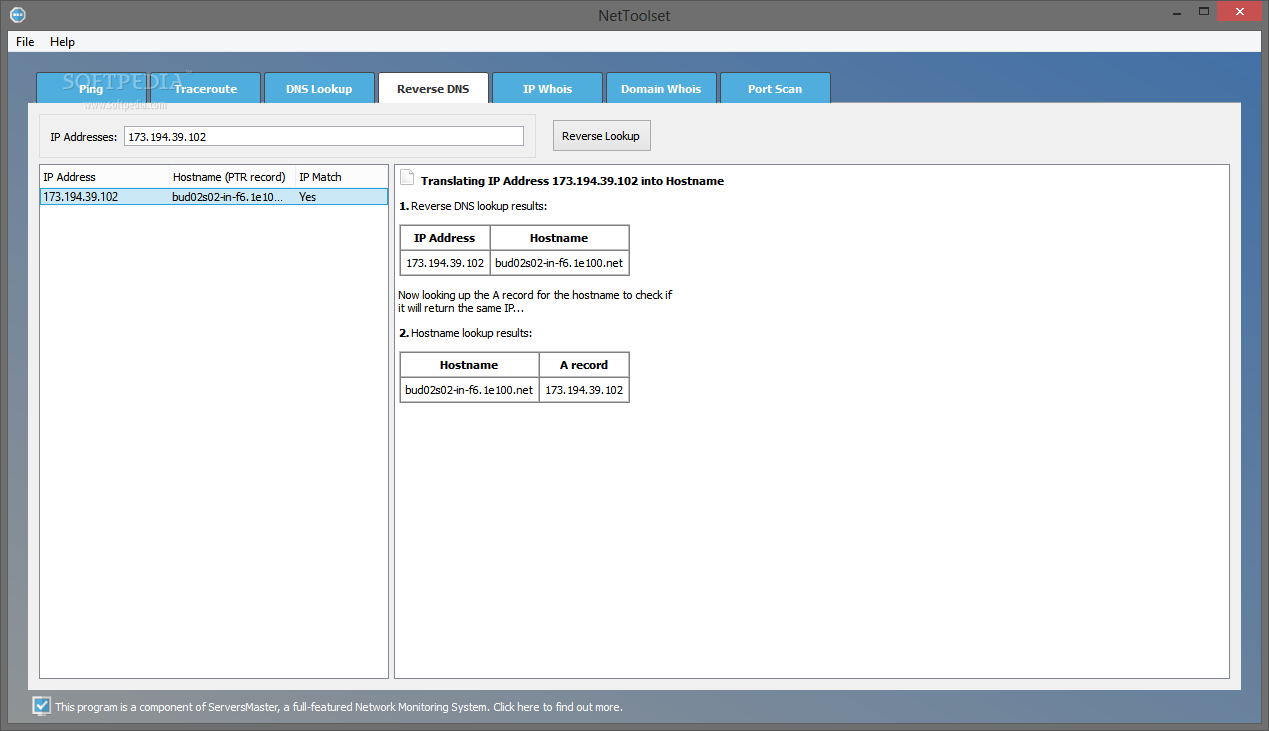Click the IP Match column header
Image resolution: width=1269 pixels, height=731 pixels.
coord(341,177)
